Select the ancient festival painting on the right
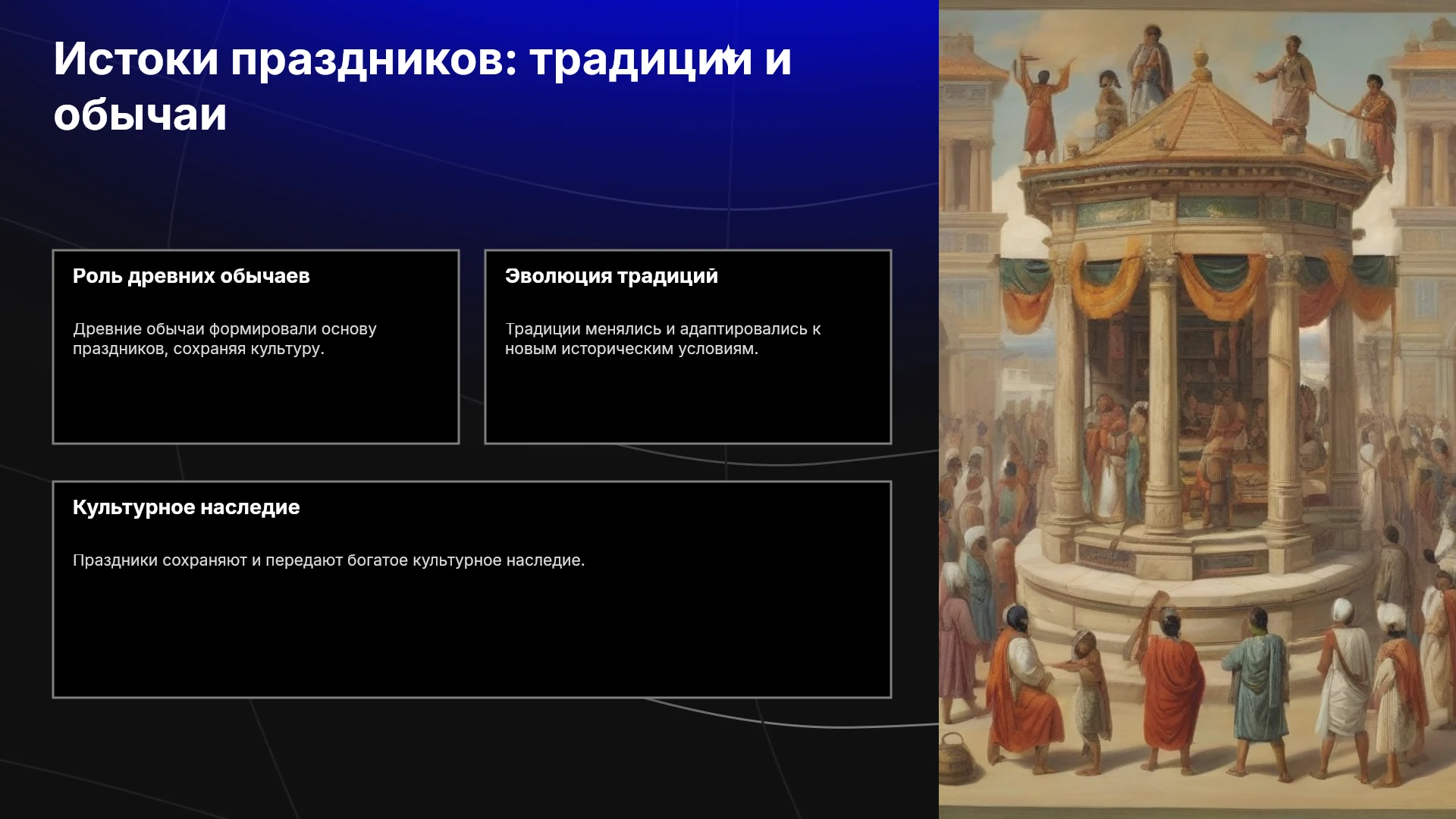1456x819 pixels. (x=1197, y=409)
